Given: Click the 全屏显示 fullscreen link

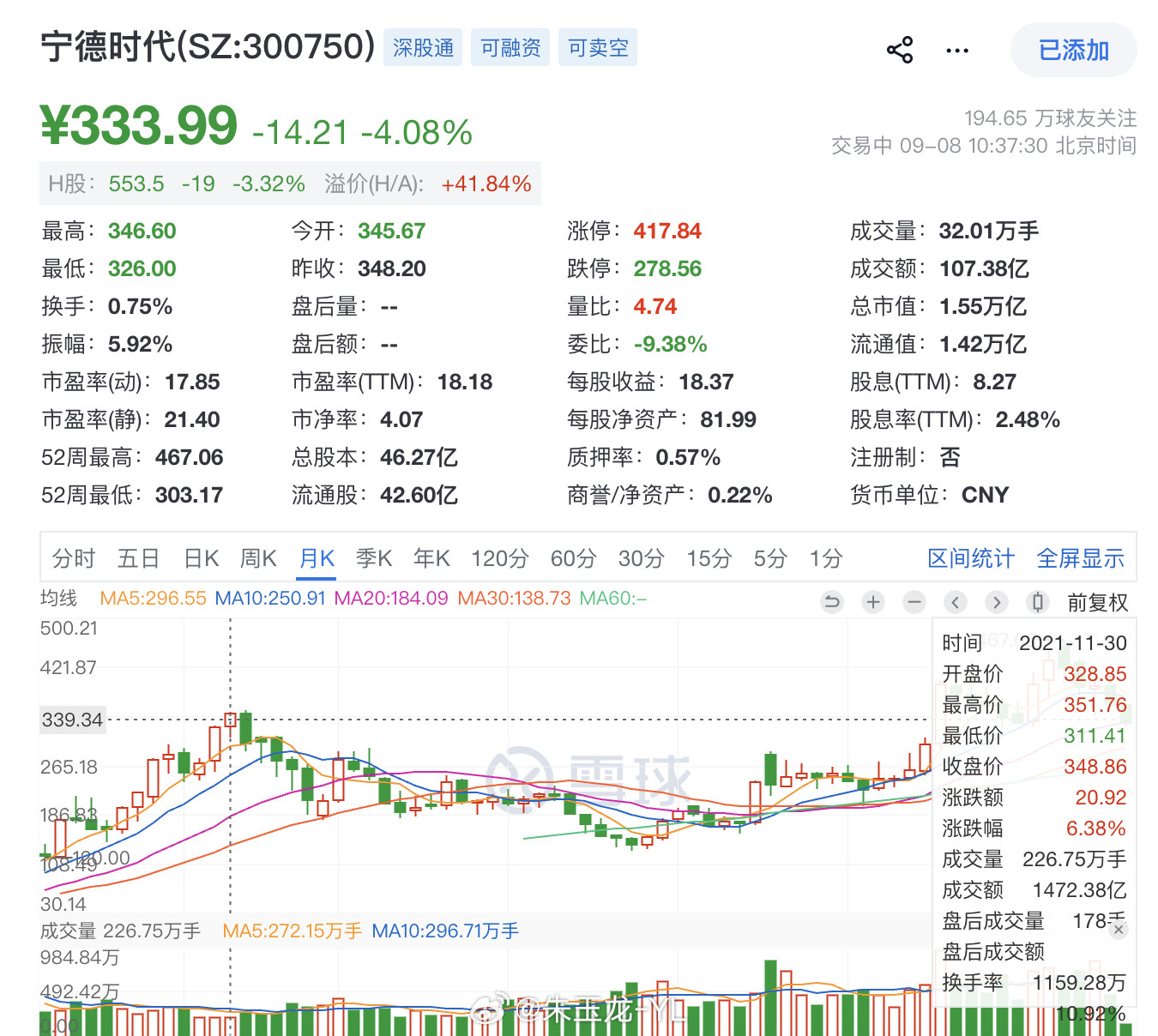Looking at the screenshot, I should click(x=1080, y=558).
